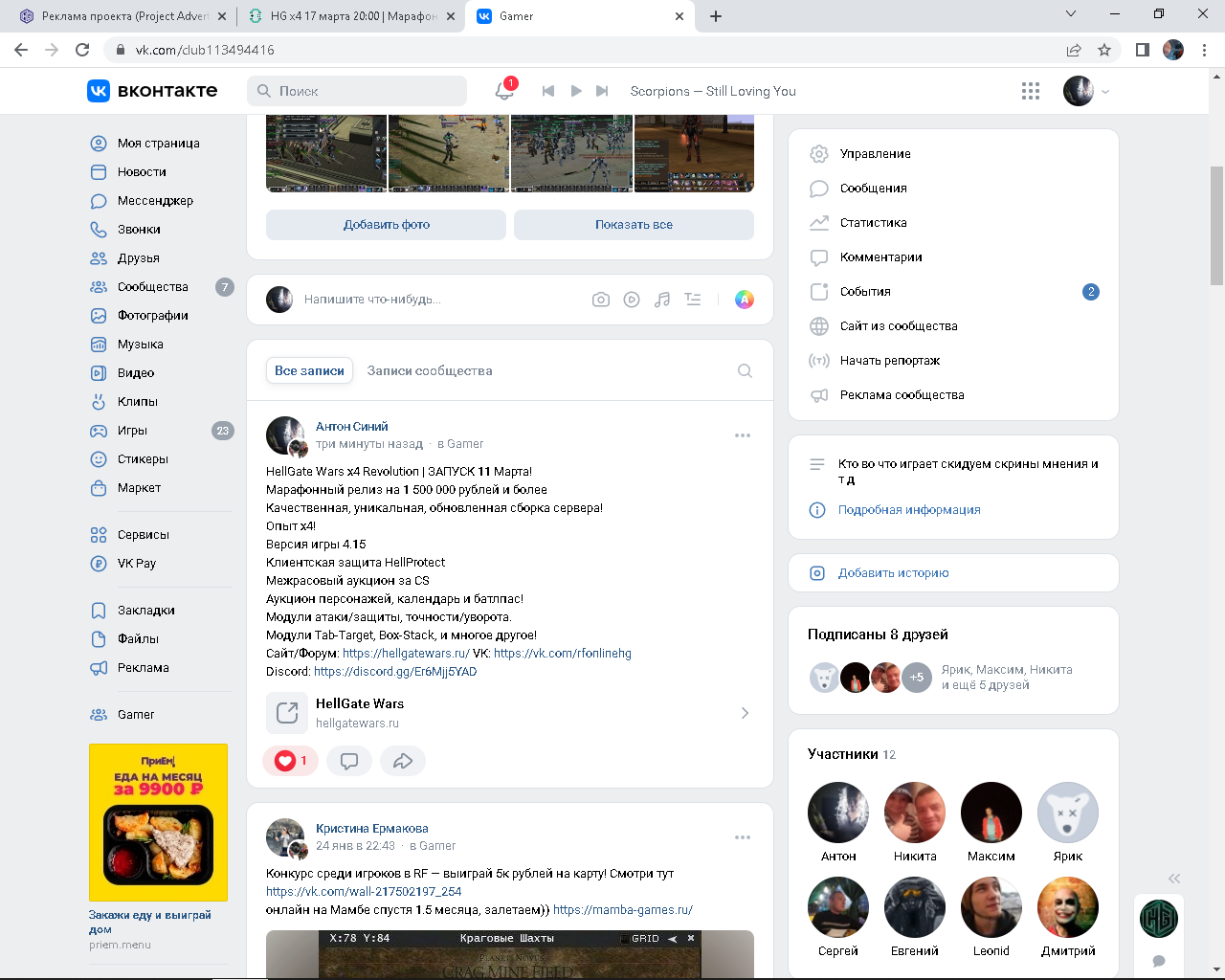Click Добавить фото button
The width and height of the screenshot is (1225, 980).
tap(386, 225)
